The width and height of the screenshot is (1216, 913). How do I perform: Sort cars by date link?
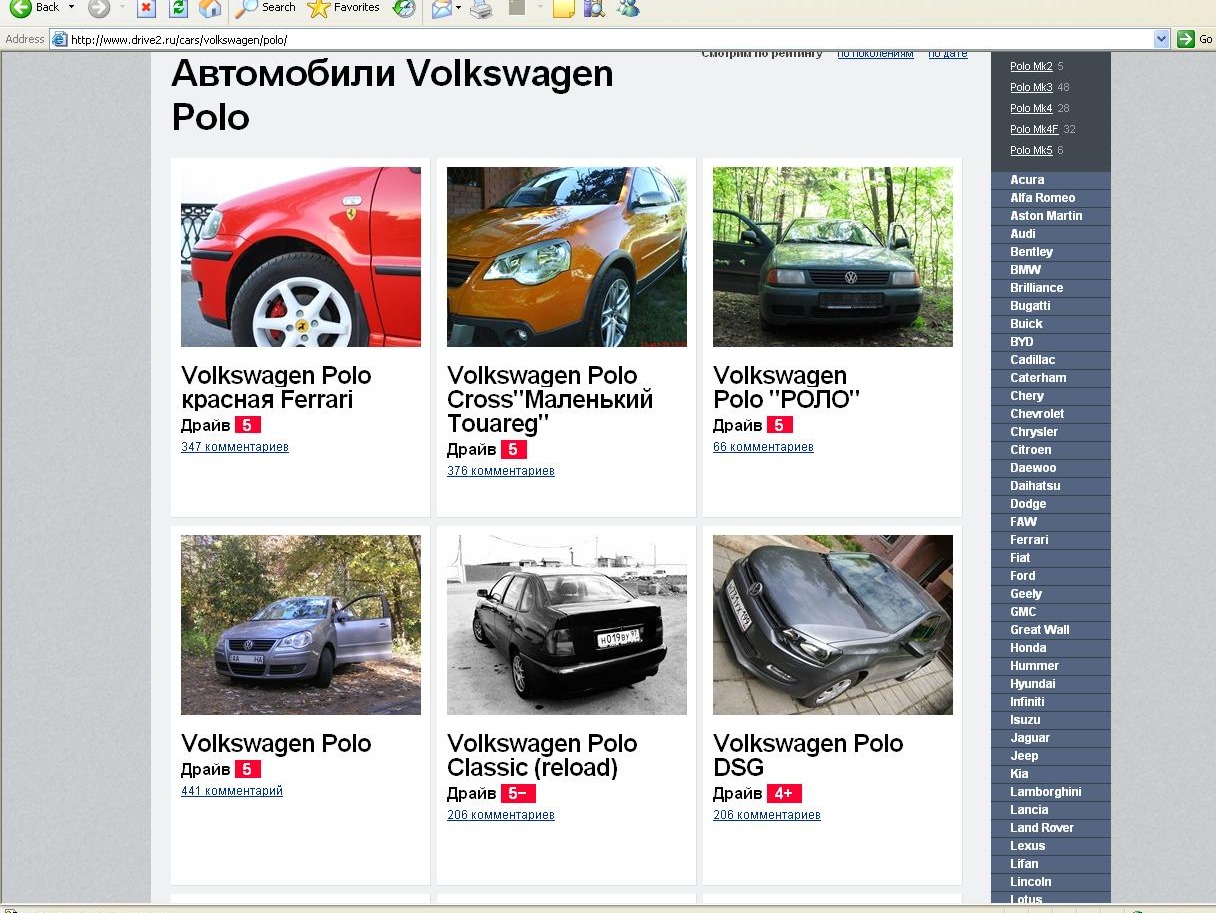948,54
